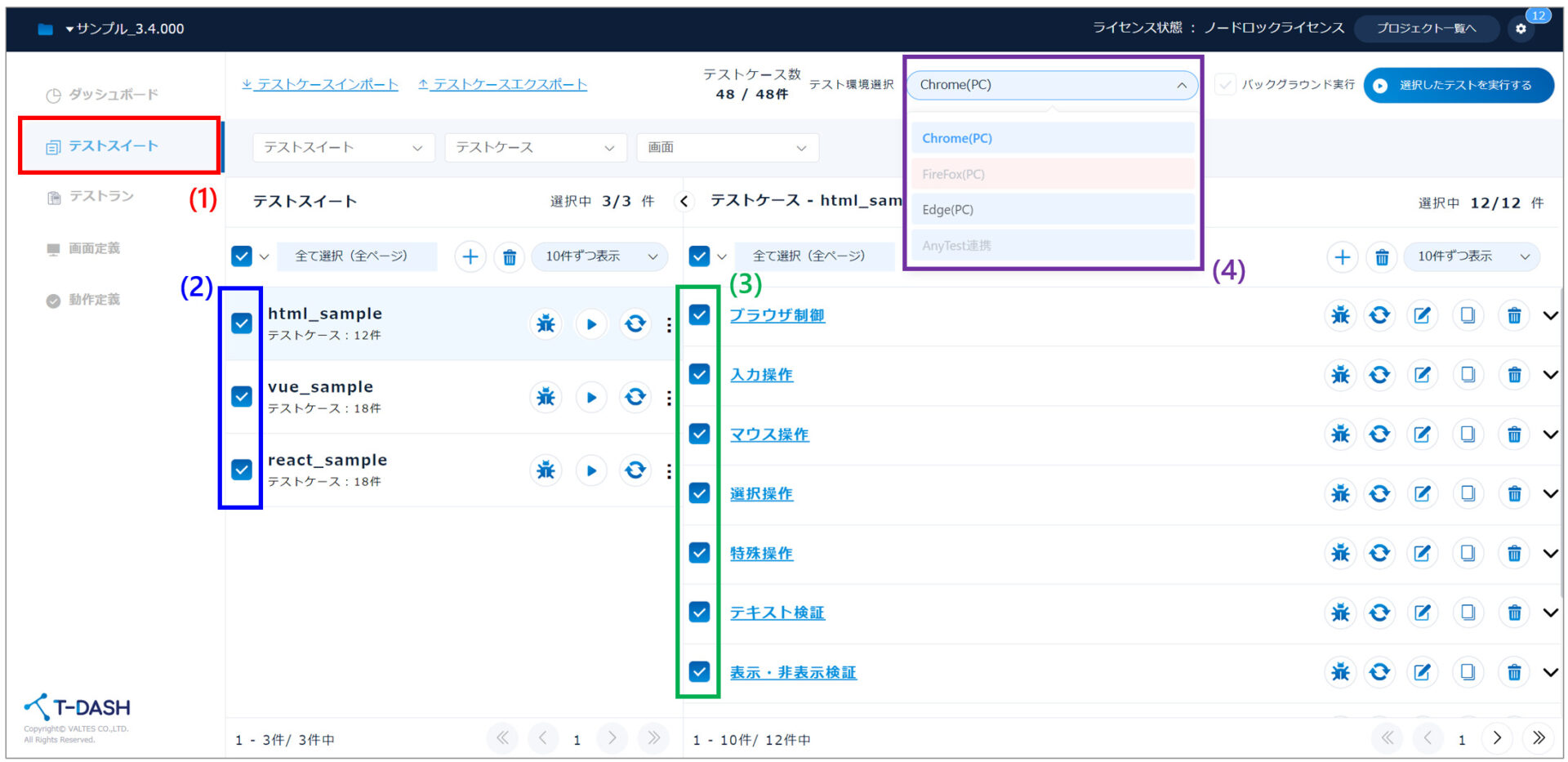Delete the マウス操作 test case

point(1513,434)
